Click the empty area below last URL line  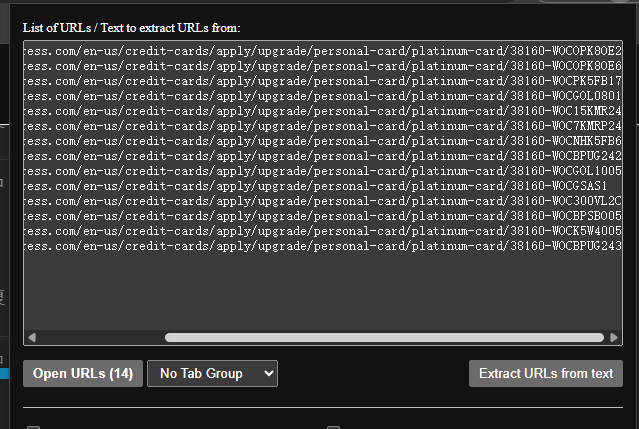(323, 291)
